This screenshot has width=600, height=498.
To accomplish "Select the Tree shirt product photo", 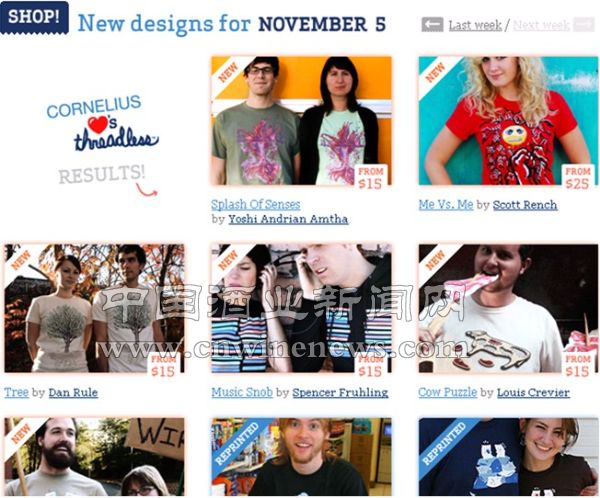I will [95, 309].
